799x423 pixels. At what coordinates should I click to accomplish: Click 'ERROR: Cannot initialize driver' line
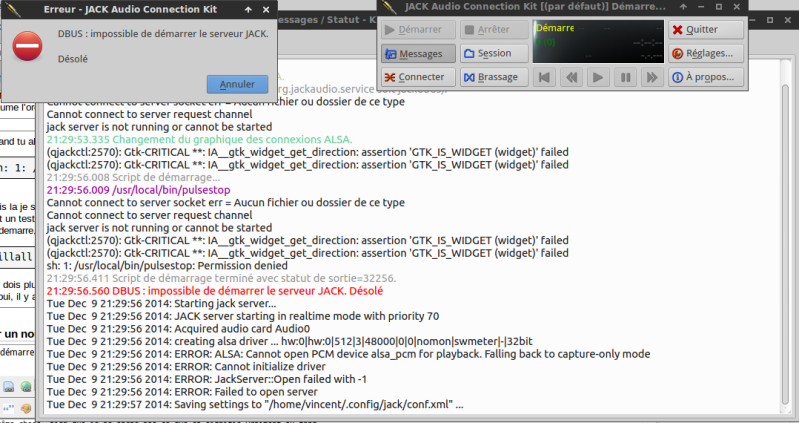tap(186, 367)
